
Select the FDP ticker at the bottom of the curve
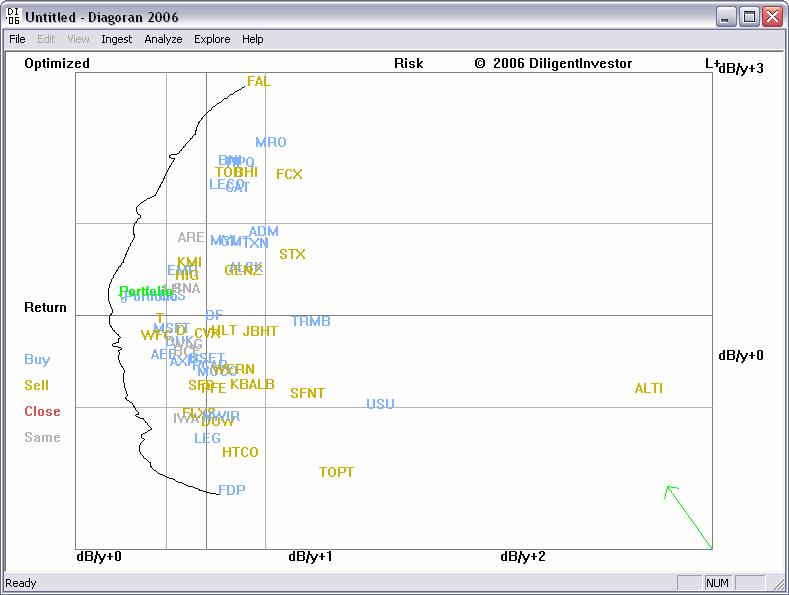[x=232, y=491]
